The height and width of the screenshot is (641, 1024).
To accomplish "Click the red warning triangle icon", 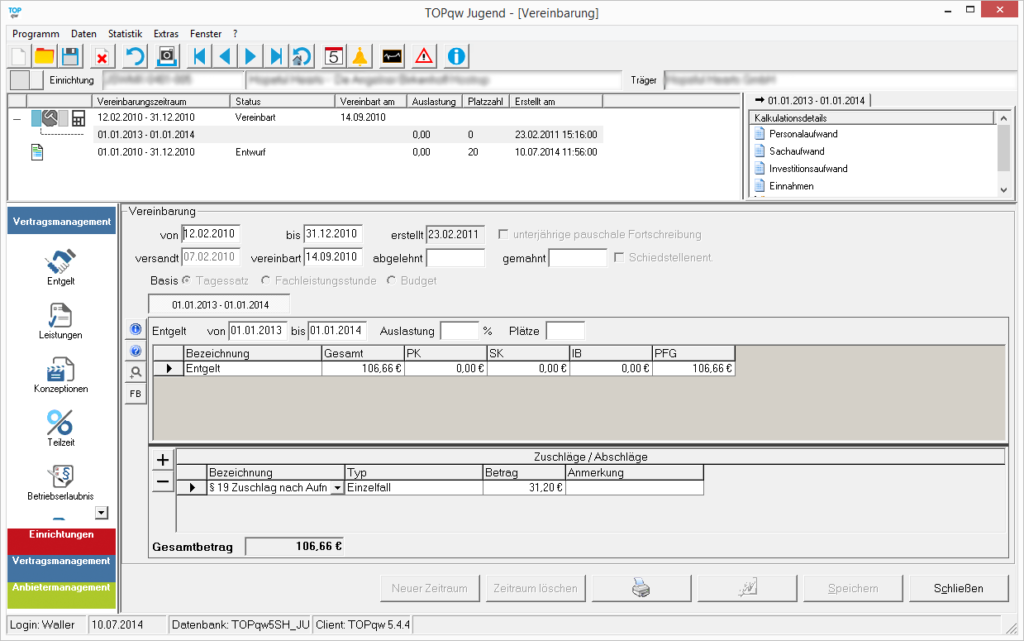I will point(424,56).
